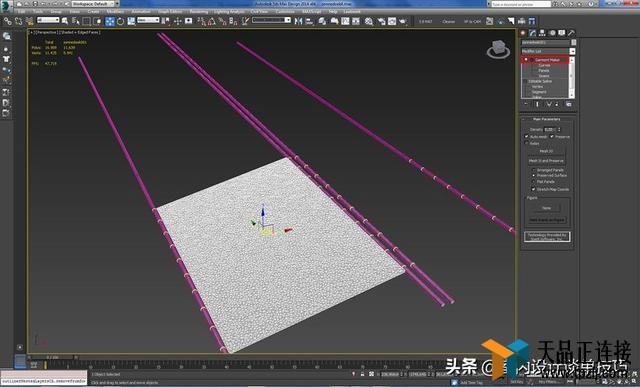Click the 3ds Max application logo button
Viewport: 640px width, 387px height.
(x=6, y=6)
